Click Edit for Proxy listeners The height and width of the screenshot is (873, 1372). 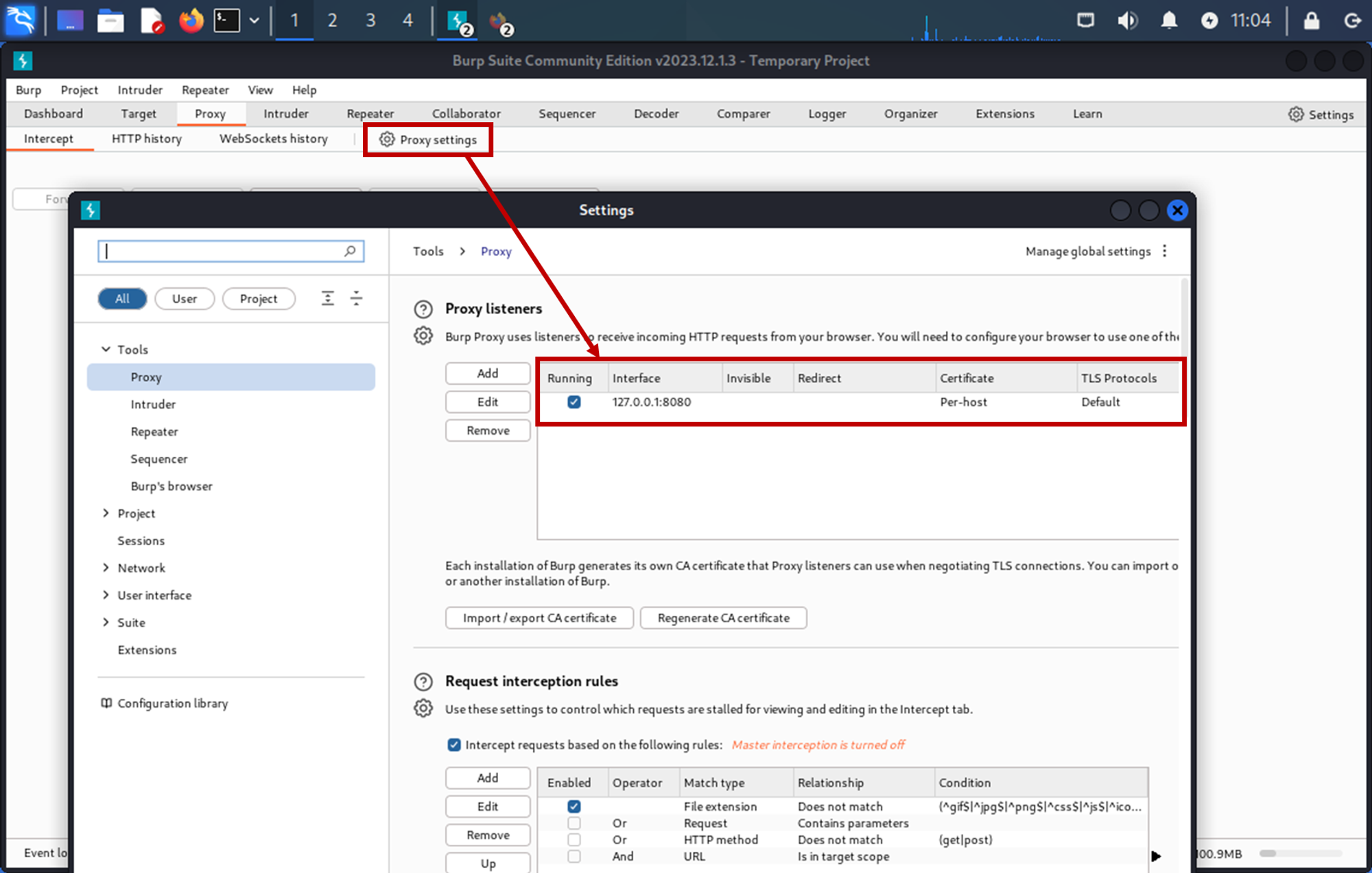click(x=488, y=402)
